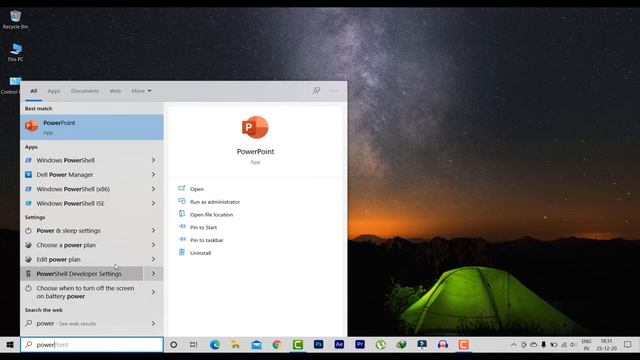Search the web for power

pos(82,323)
